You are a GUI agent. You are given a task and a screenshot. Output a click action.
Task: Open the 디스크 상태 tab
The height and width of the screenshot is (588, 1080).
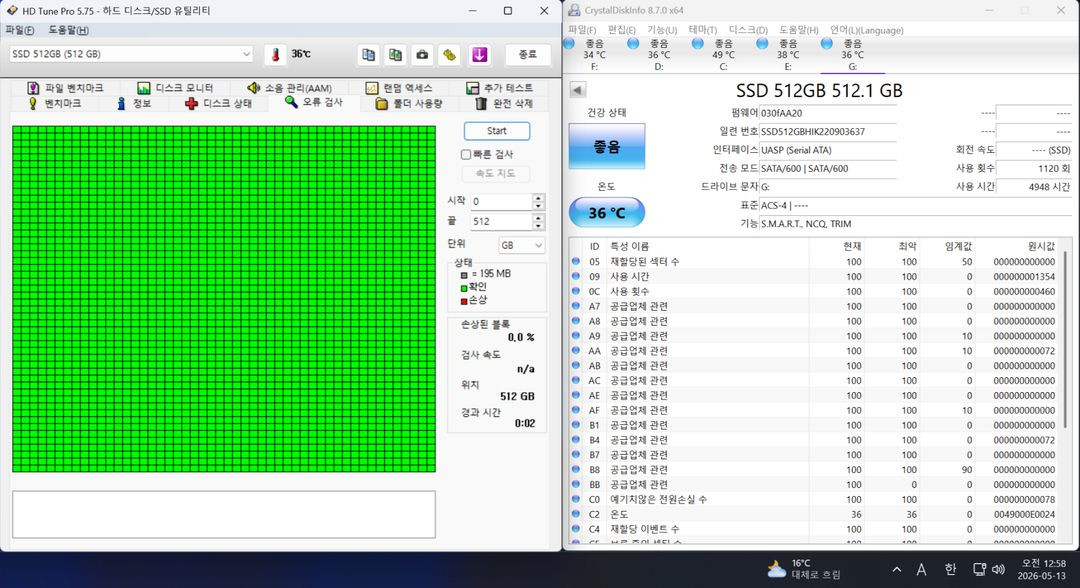click(x=218, y=103)
